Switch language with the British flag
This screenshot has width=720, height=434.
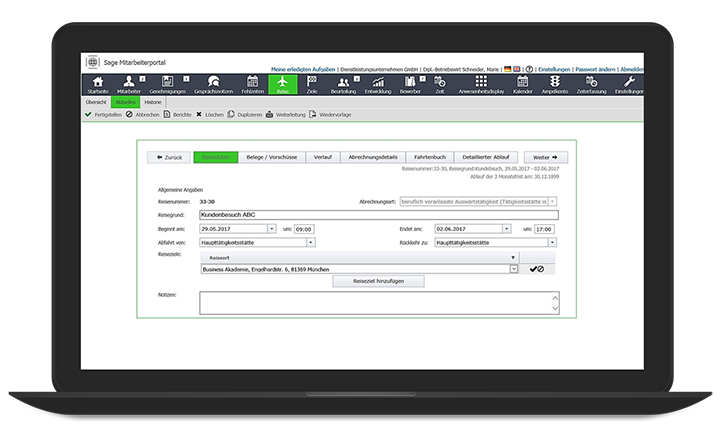tap(517, 69)
